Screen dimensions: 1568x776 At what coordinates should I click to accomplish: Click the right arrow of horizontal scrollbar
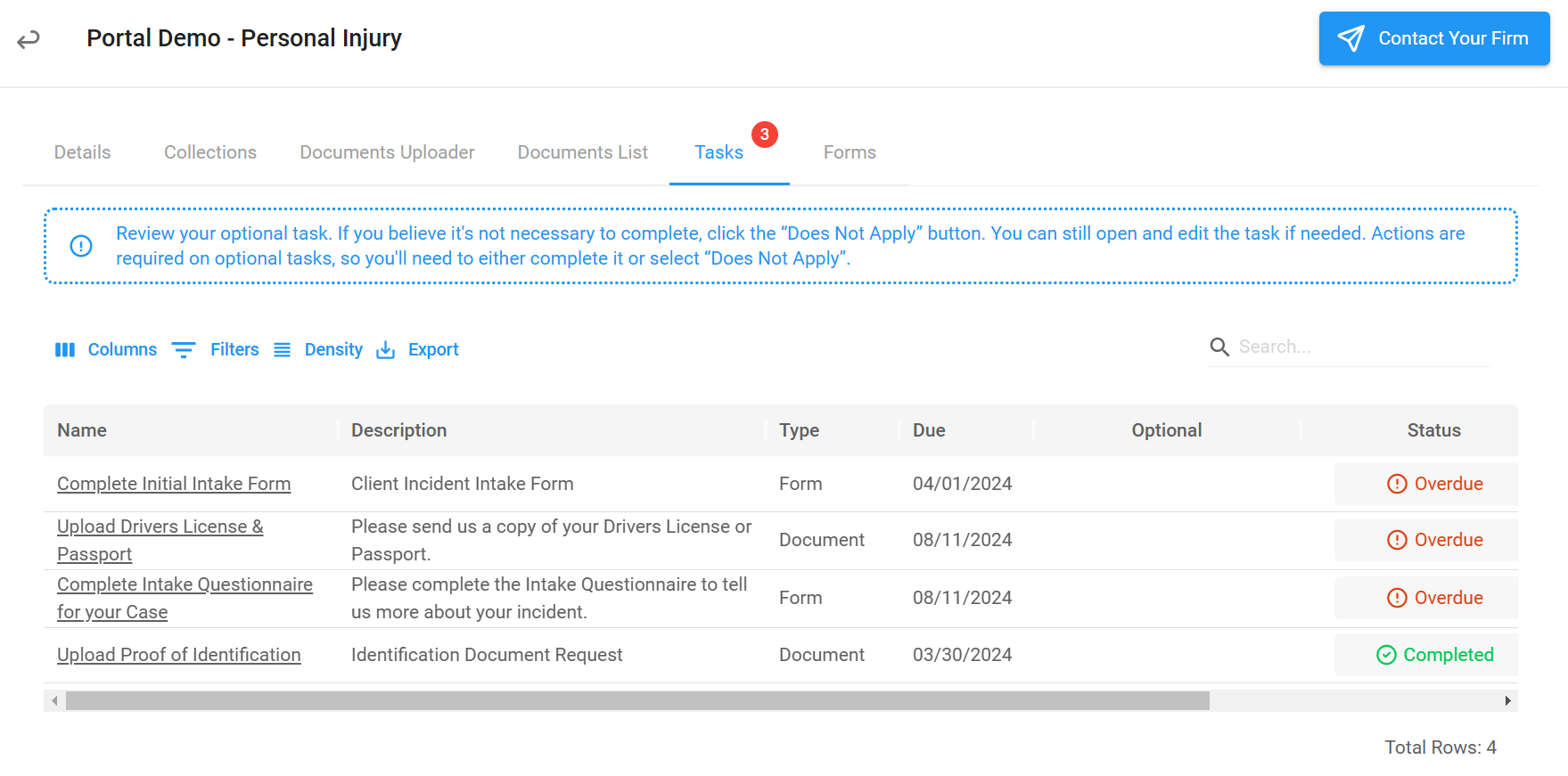[1507, 701]
